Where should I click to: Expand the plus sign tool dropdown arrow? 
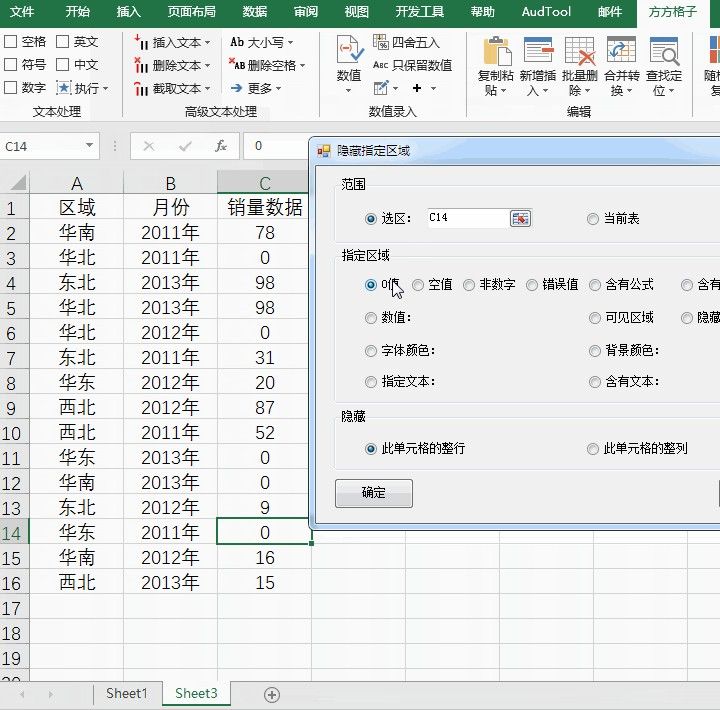[x=433, y=88]
